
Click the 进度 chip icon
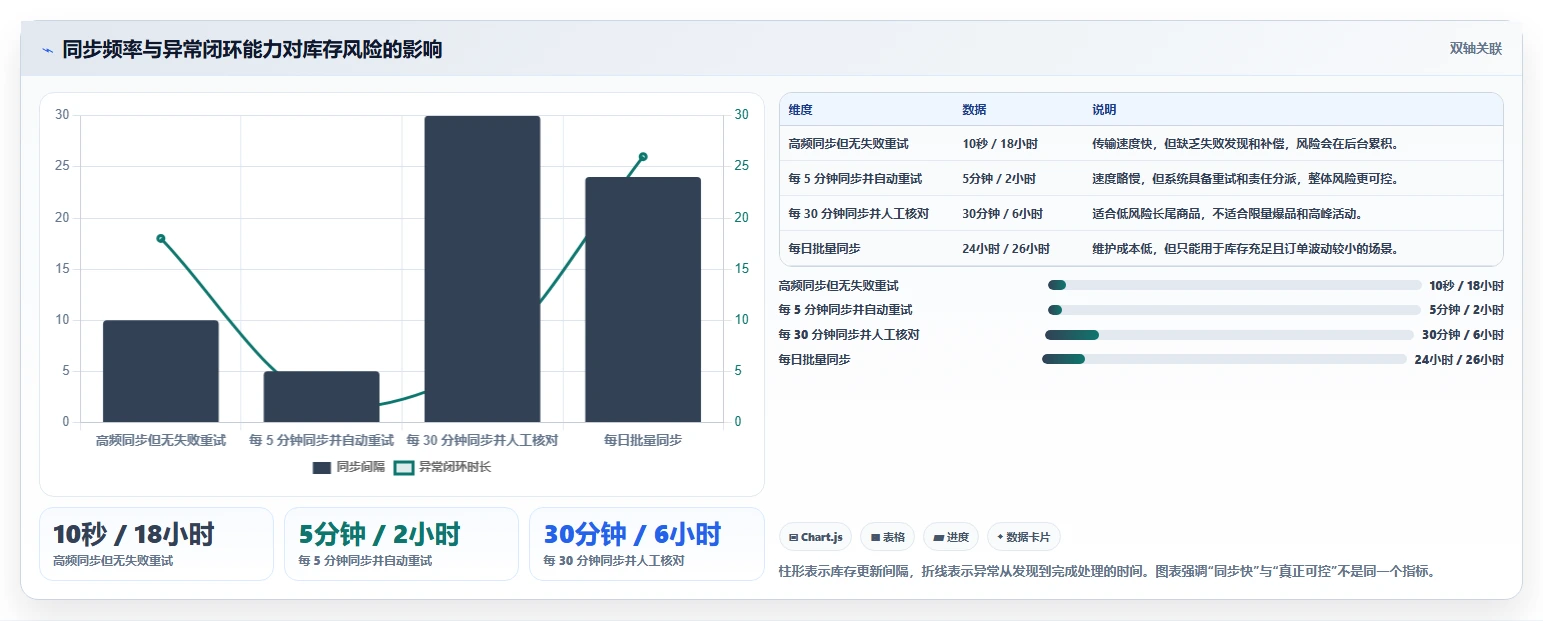[x=938, y=537]
